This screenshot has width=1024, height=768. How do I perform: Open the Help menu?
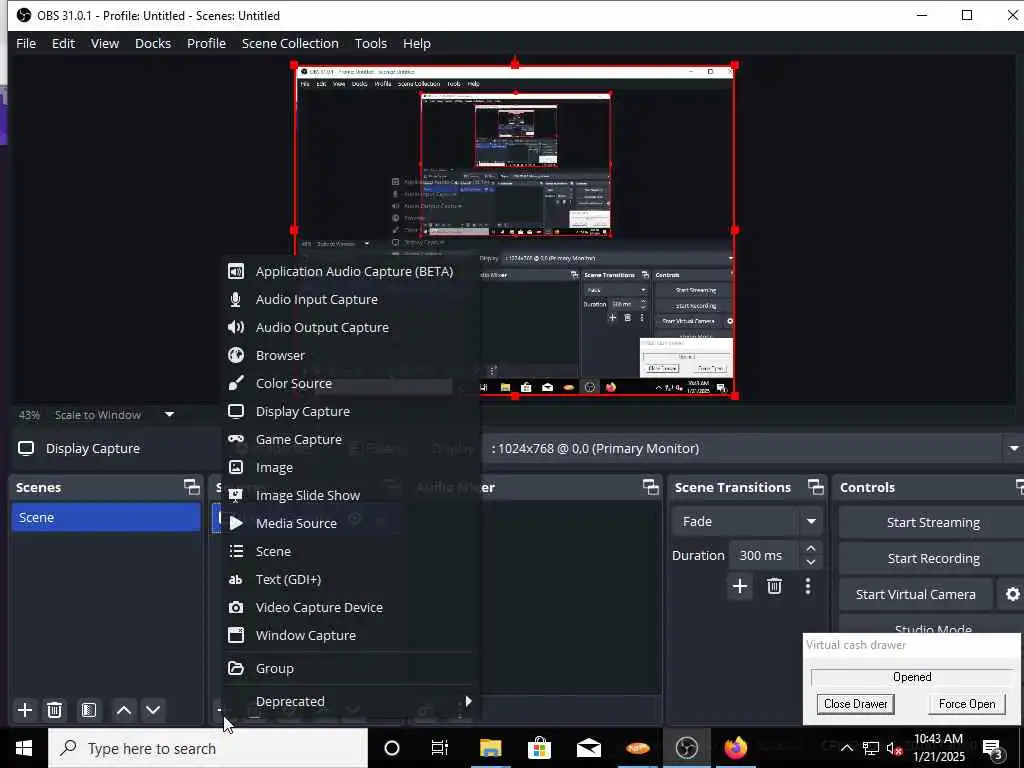(x=417, y=44)
